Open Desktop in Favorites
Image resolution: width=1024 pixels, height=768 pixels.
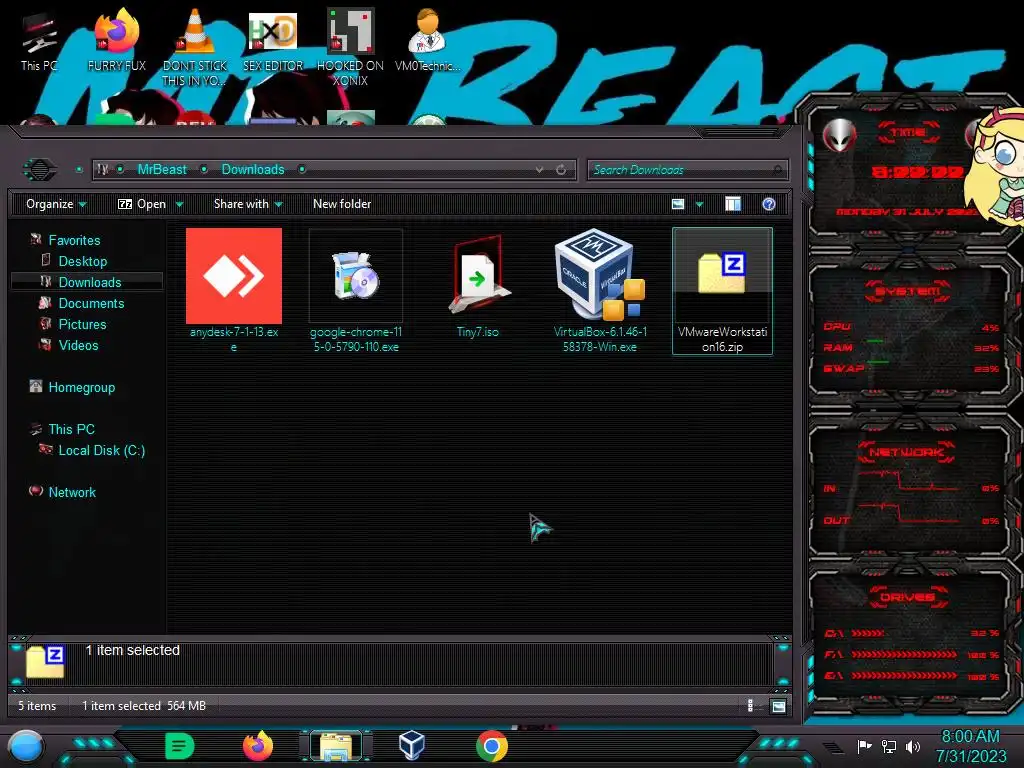[x=82, y=261]
